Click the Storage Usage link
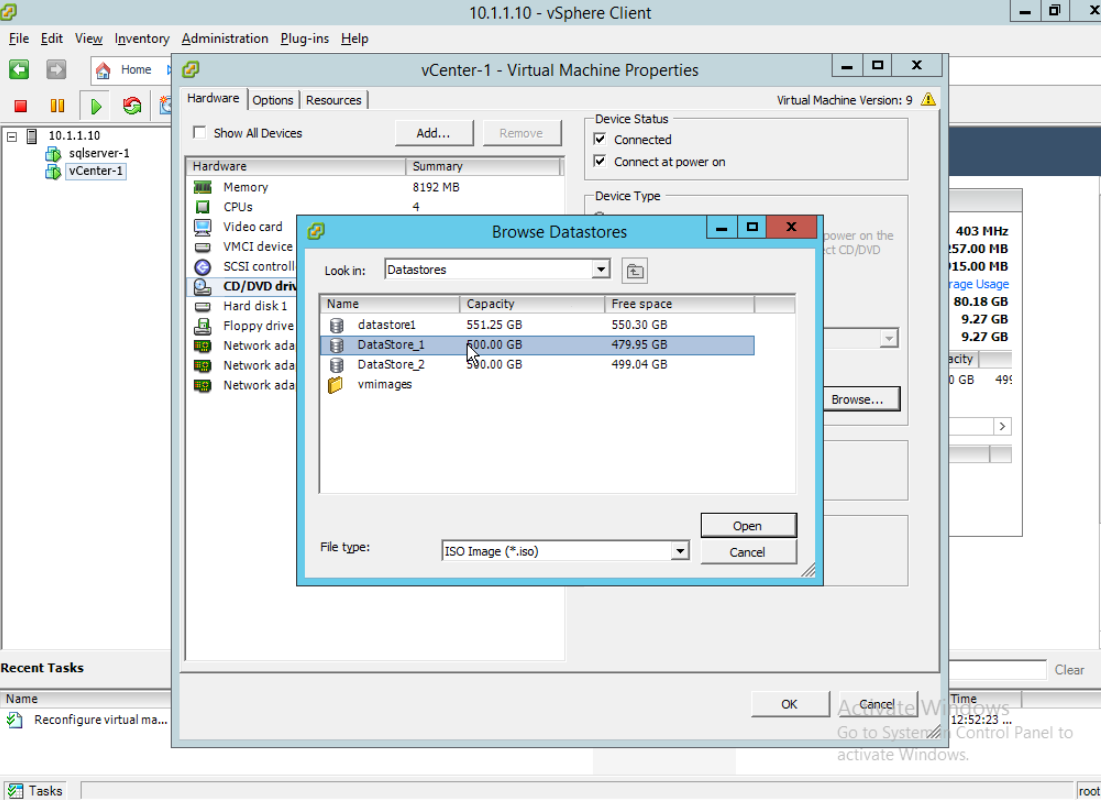This screenshot has height=800, width=1101. tap(978, 284)
